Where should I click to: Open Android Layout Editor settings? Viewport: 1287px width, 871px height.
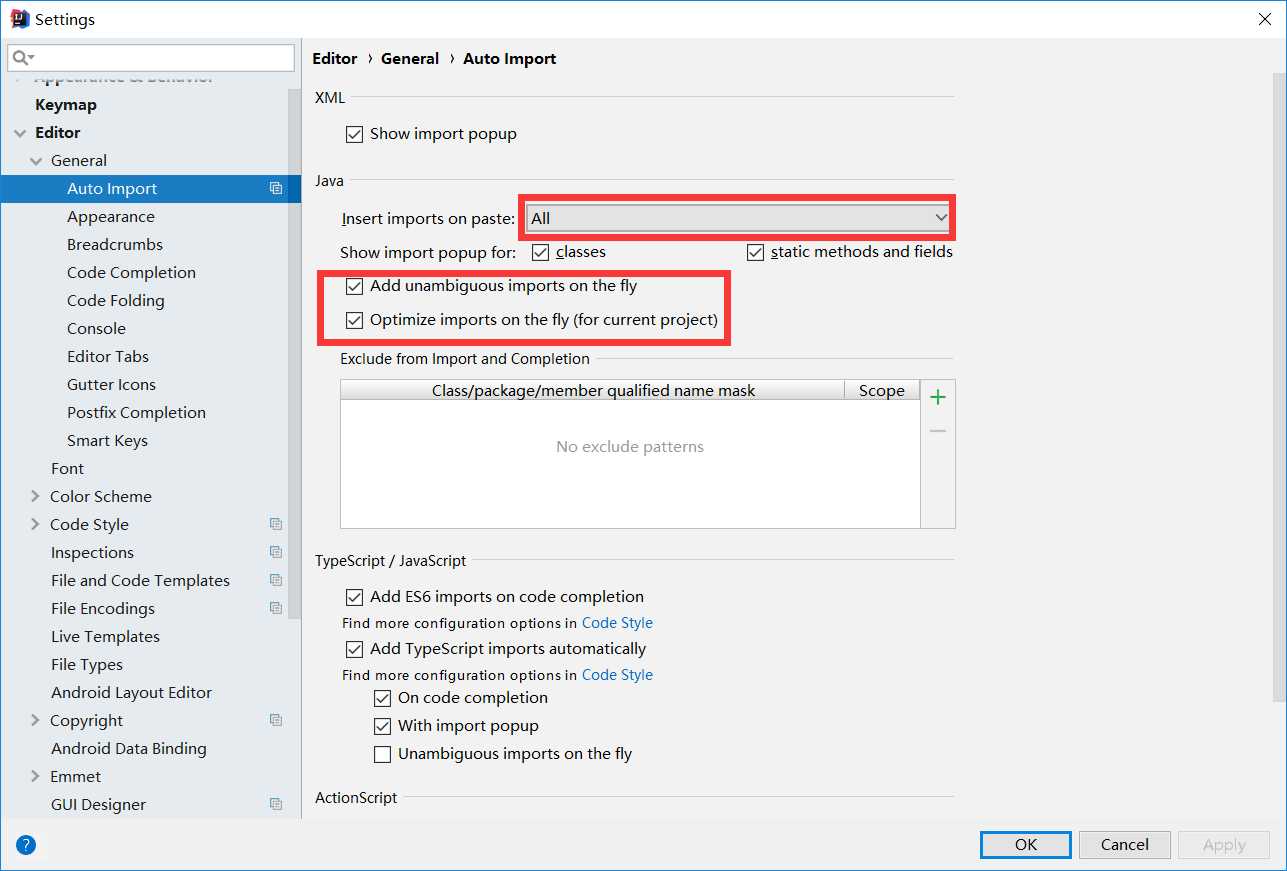[x=131, y=692]
